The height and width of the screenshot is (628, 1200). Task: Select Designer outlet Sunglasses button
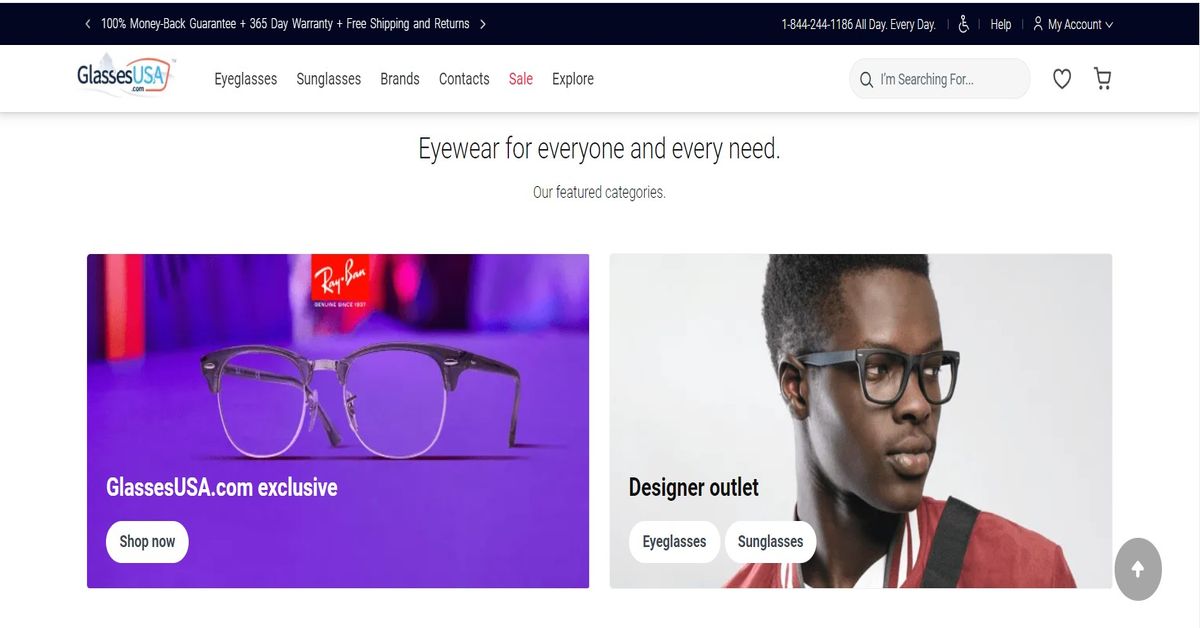[x=771, y=542]
